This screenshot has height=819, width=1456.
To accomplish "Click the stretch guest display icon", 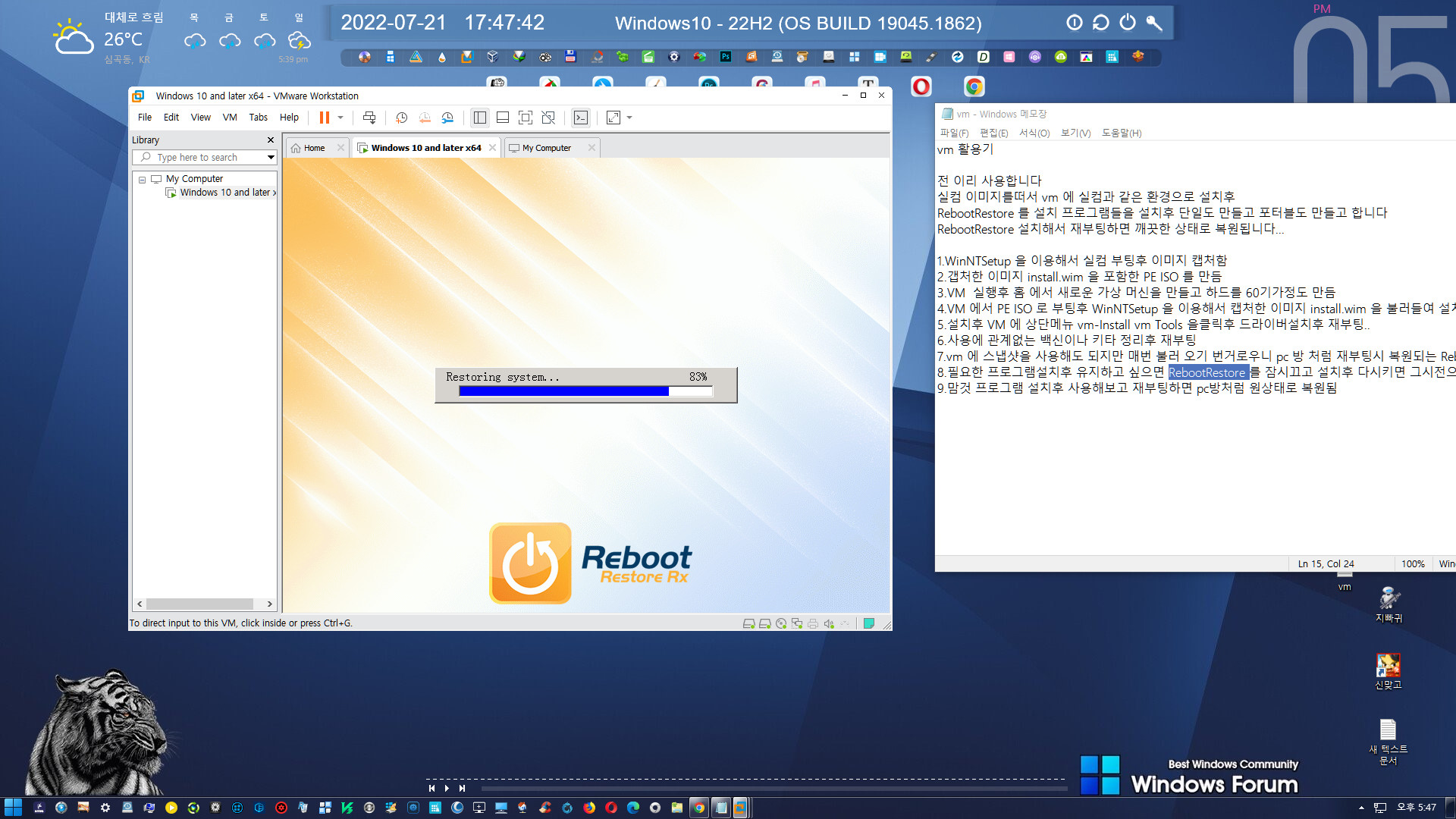I will coord(613,118).
